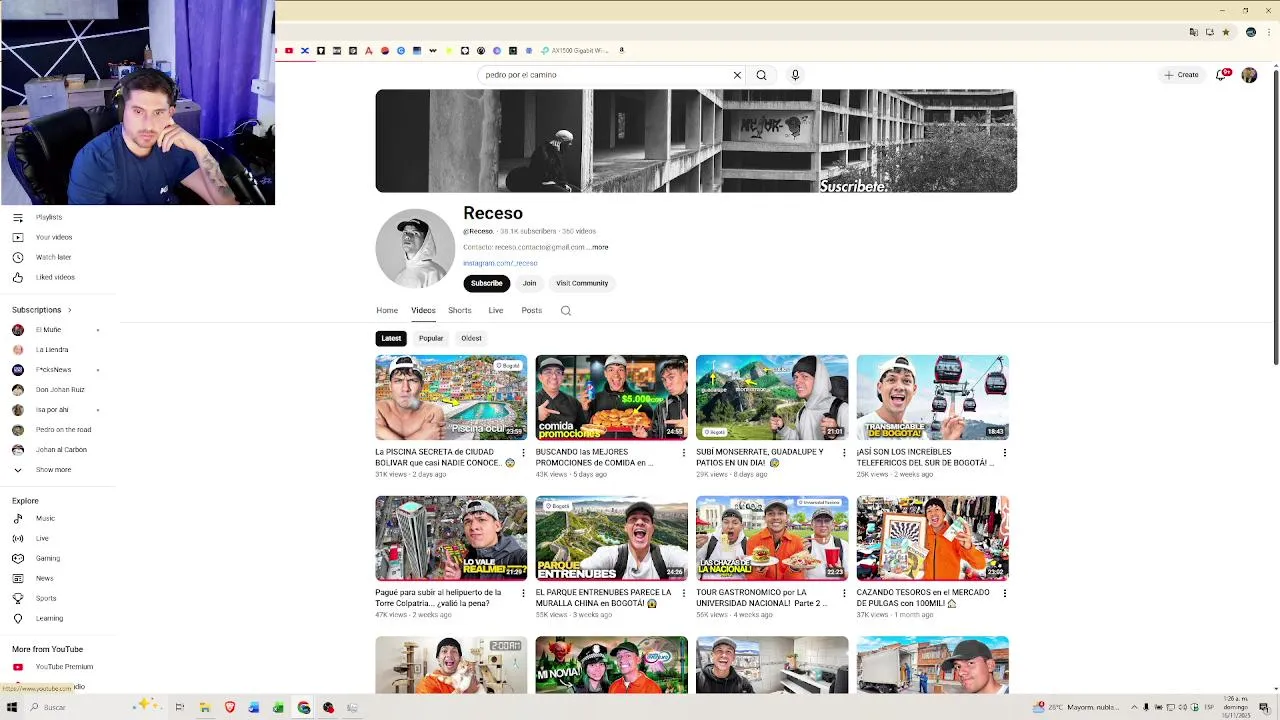Open options menu for Mejores Promociones video

(684, 453)
